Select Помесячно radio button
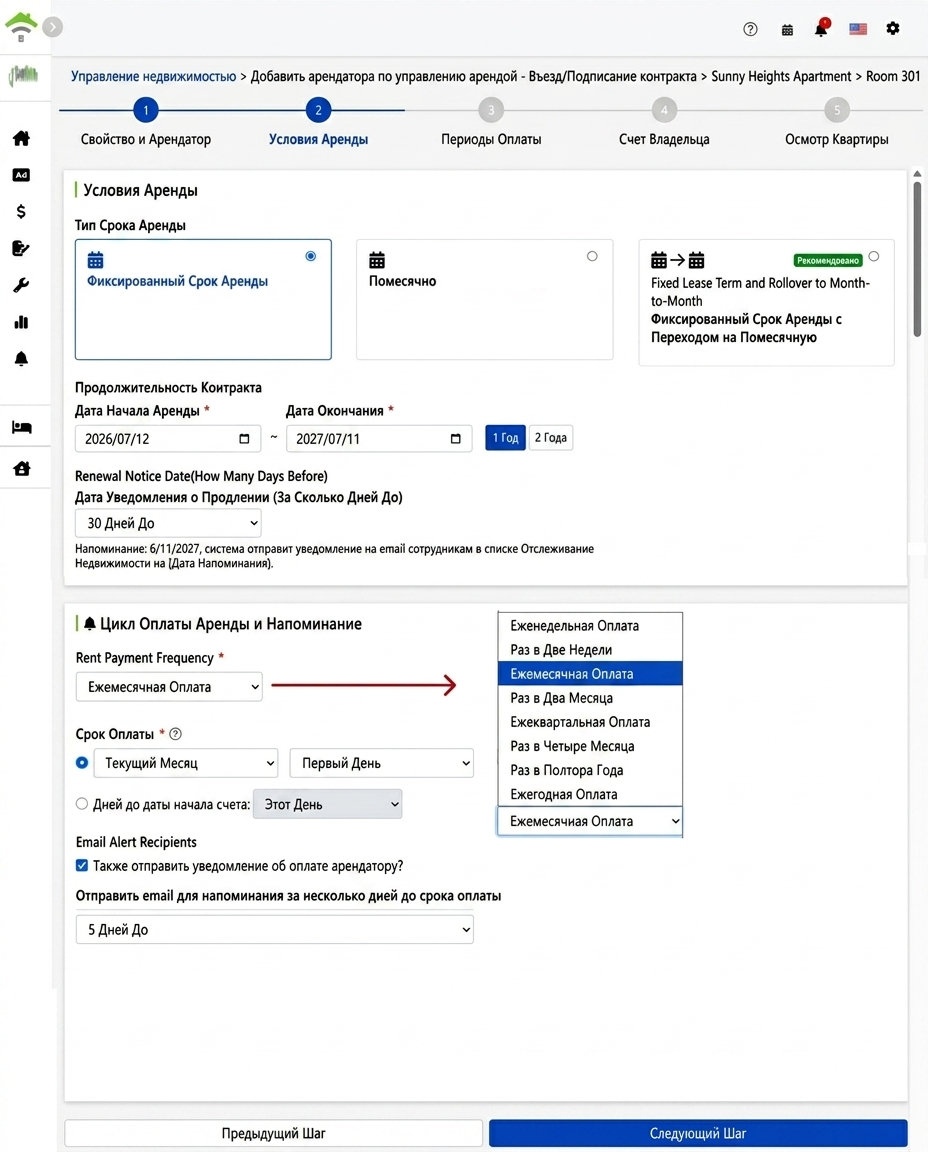928x1152 pixels. click(592, 256)
